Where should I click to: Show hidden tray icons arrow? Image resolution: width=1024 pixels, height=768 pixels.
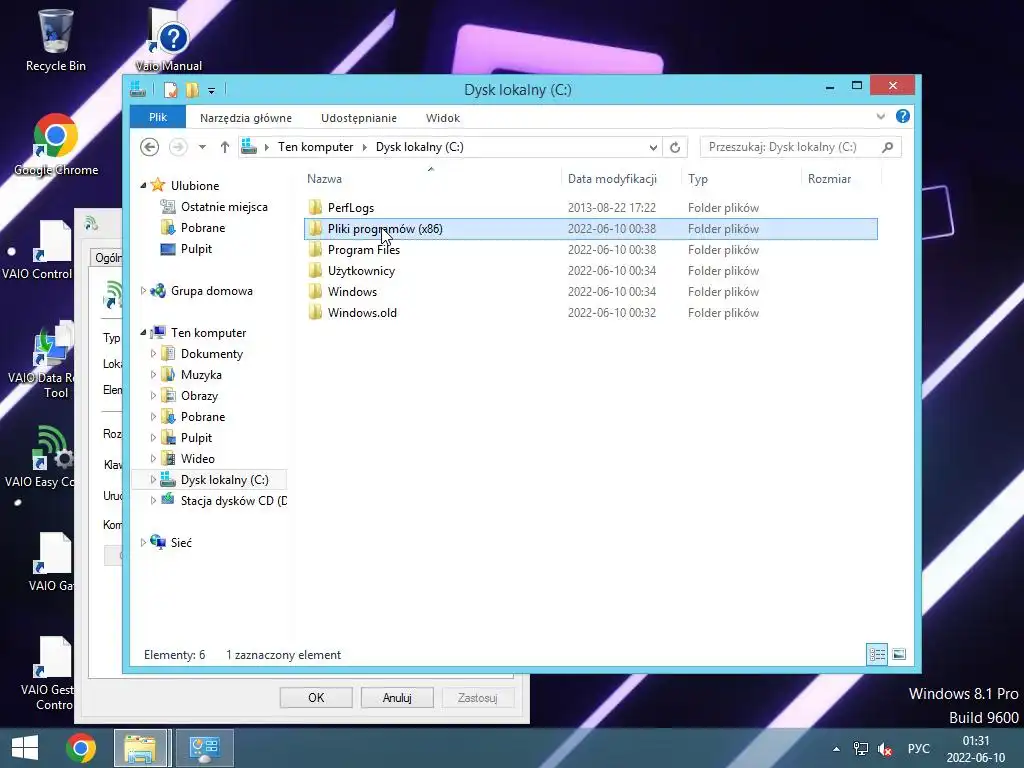836,749
